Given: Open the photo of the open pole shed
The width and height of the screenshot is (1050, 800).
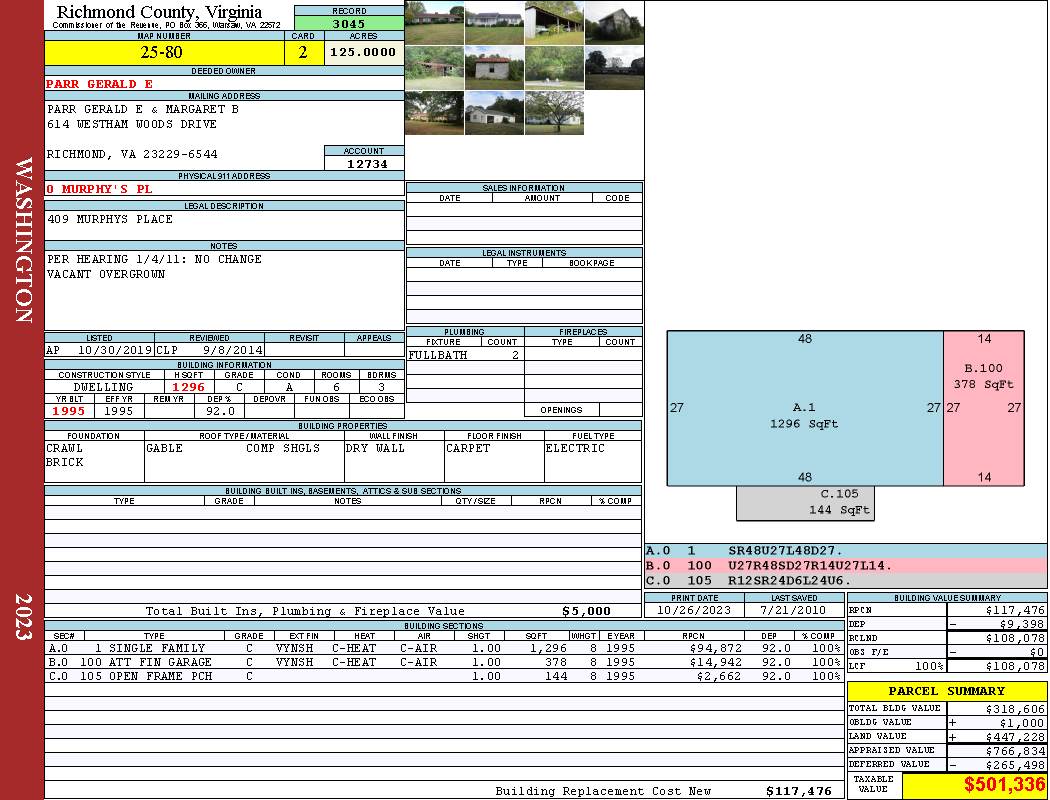Looking at the screenshot, I should (x=554, y=22).
